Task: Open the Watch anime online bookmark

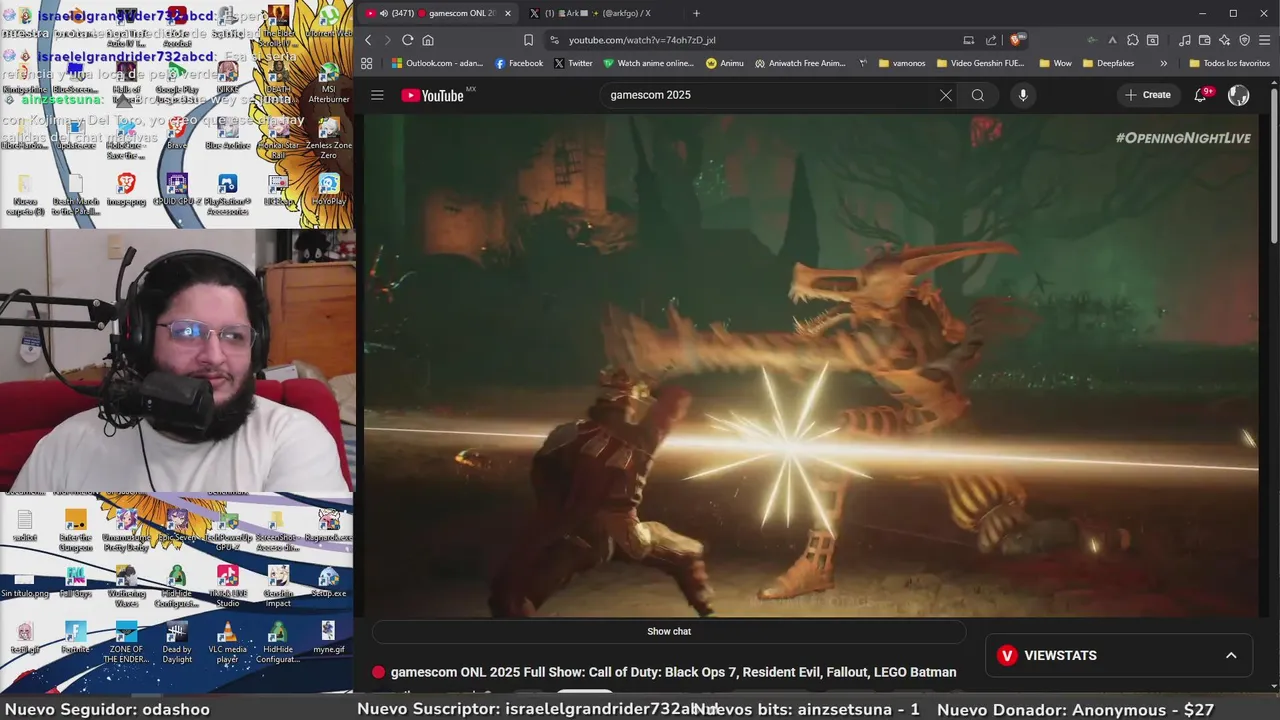Action: click(648, 63)
